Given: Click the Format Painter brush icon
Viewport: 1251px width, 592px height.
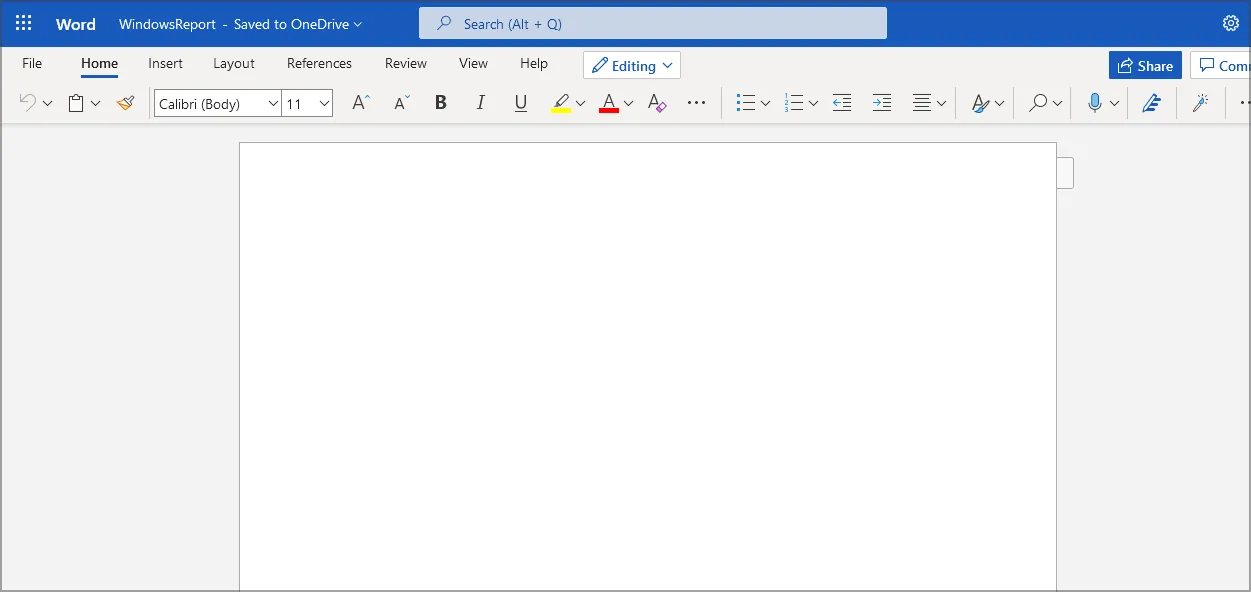Looking at the screenshot, I should 125,103.
